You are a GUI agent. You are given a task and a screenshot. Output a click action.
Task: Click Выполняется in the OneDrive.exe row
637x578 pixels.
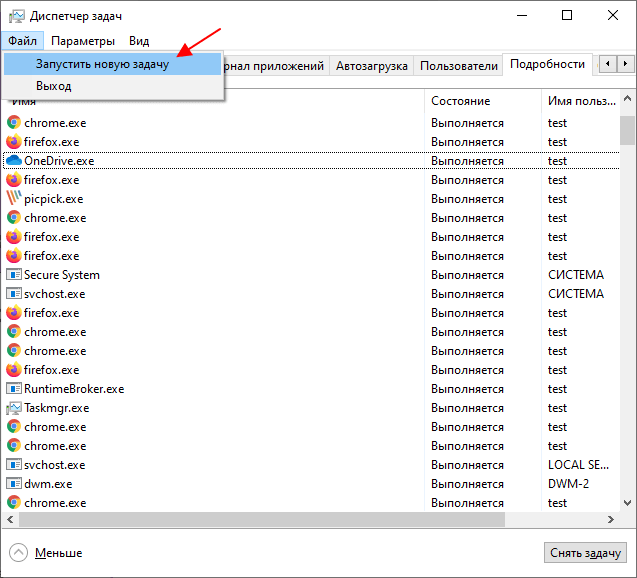click(467, 161)
